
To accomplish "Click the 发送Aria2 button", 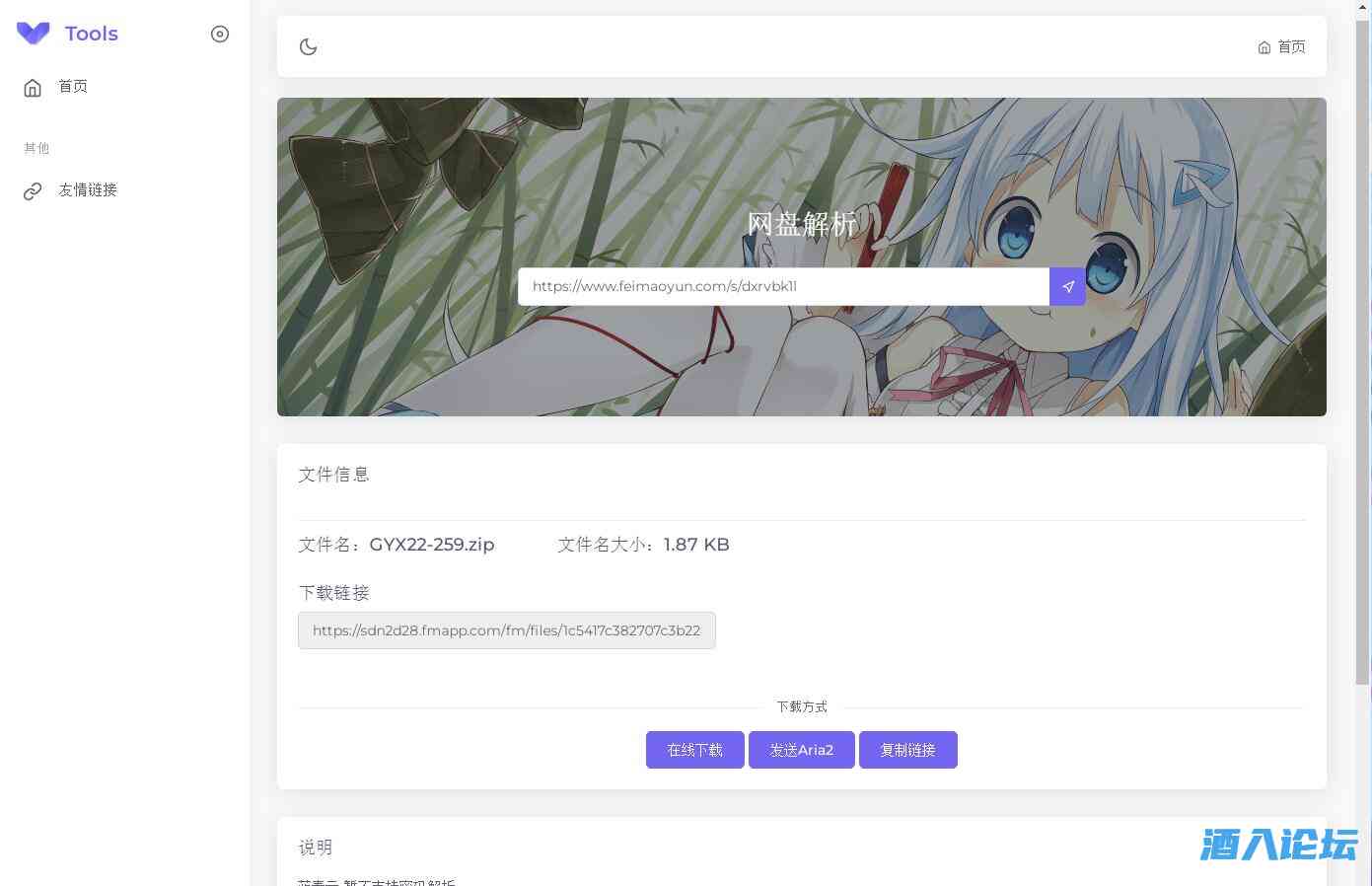I will [802, 750].
